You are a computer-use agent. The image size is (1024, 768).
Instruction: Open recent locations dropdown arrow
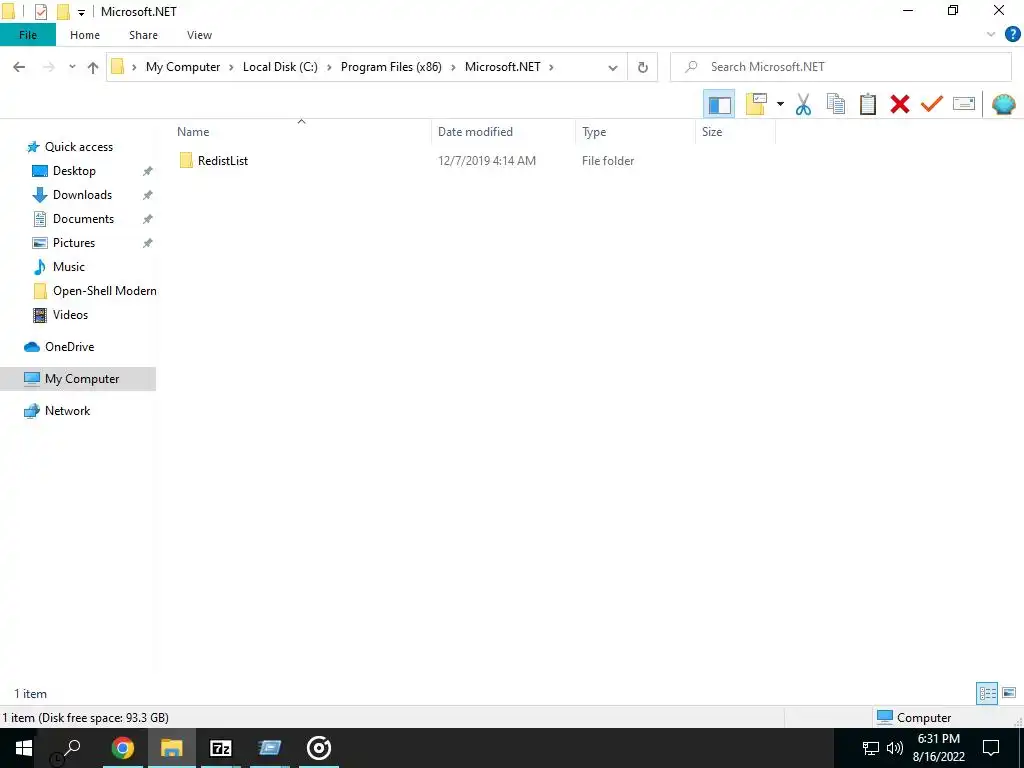(72, 67)
